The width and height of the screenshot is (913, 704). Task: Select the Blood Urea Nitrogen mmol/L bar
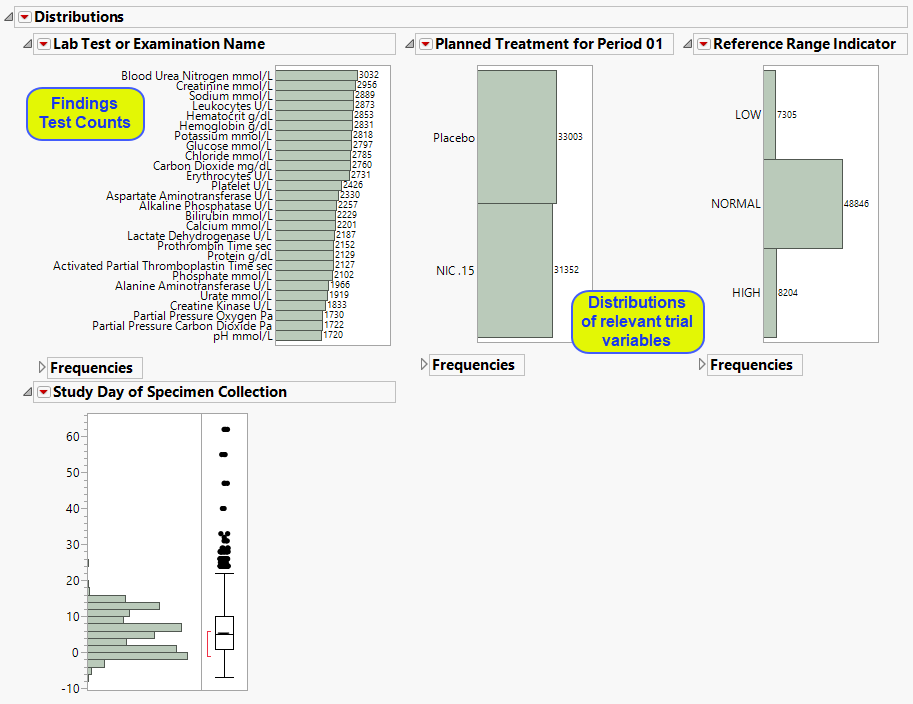tap(316, 76)
